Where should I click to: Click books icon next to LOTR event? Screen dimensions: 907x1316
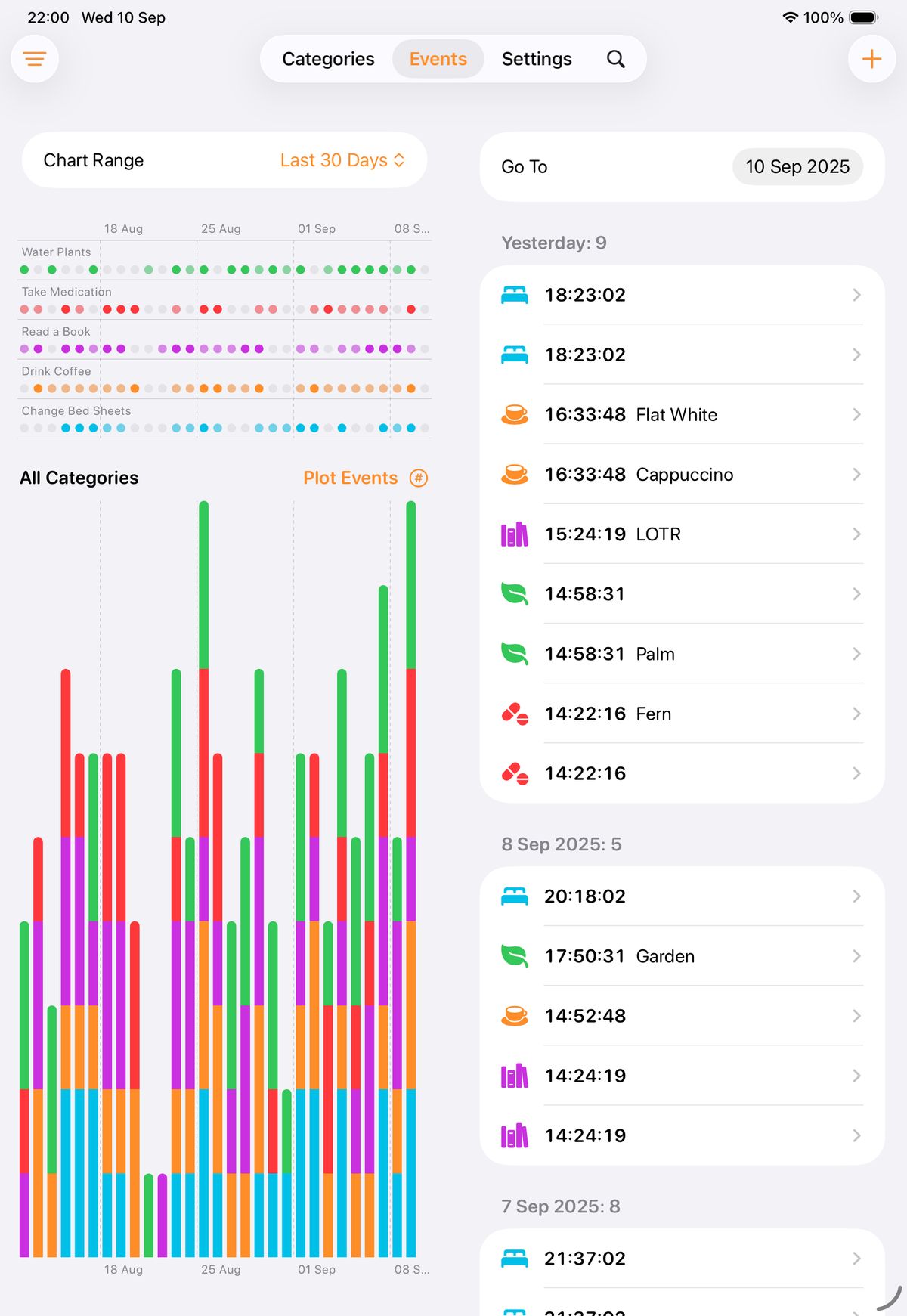(x=515, y=534)
